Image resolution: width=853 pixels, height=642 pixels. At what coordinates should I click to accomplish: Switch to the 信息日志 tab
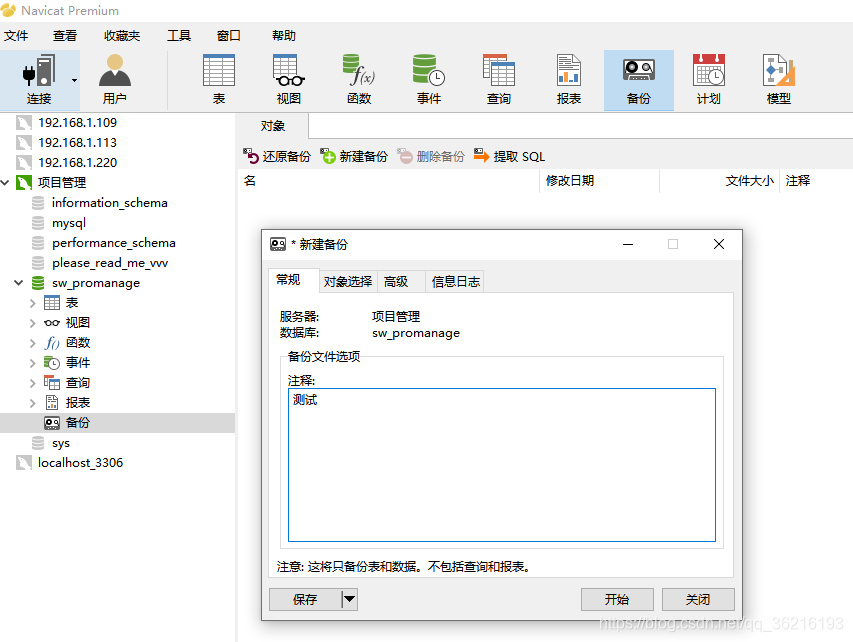click(x=455, y=281)
